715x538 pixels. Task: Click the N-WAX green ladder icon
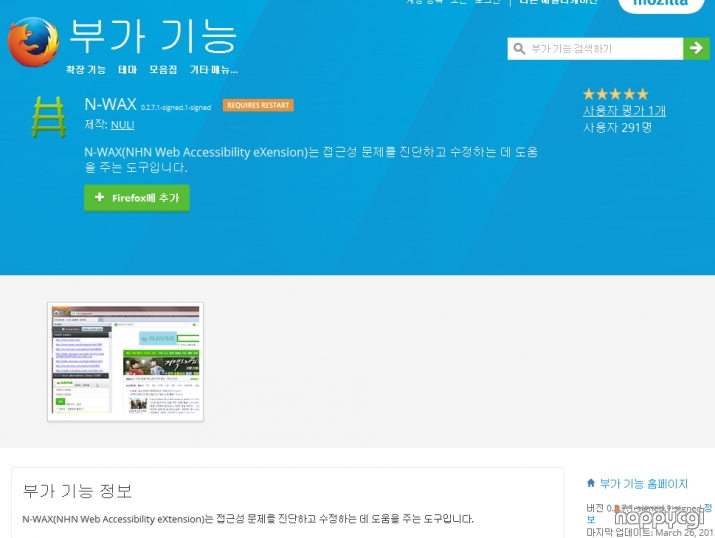click(x=49, y=117)
